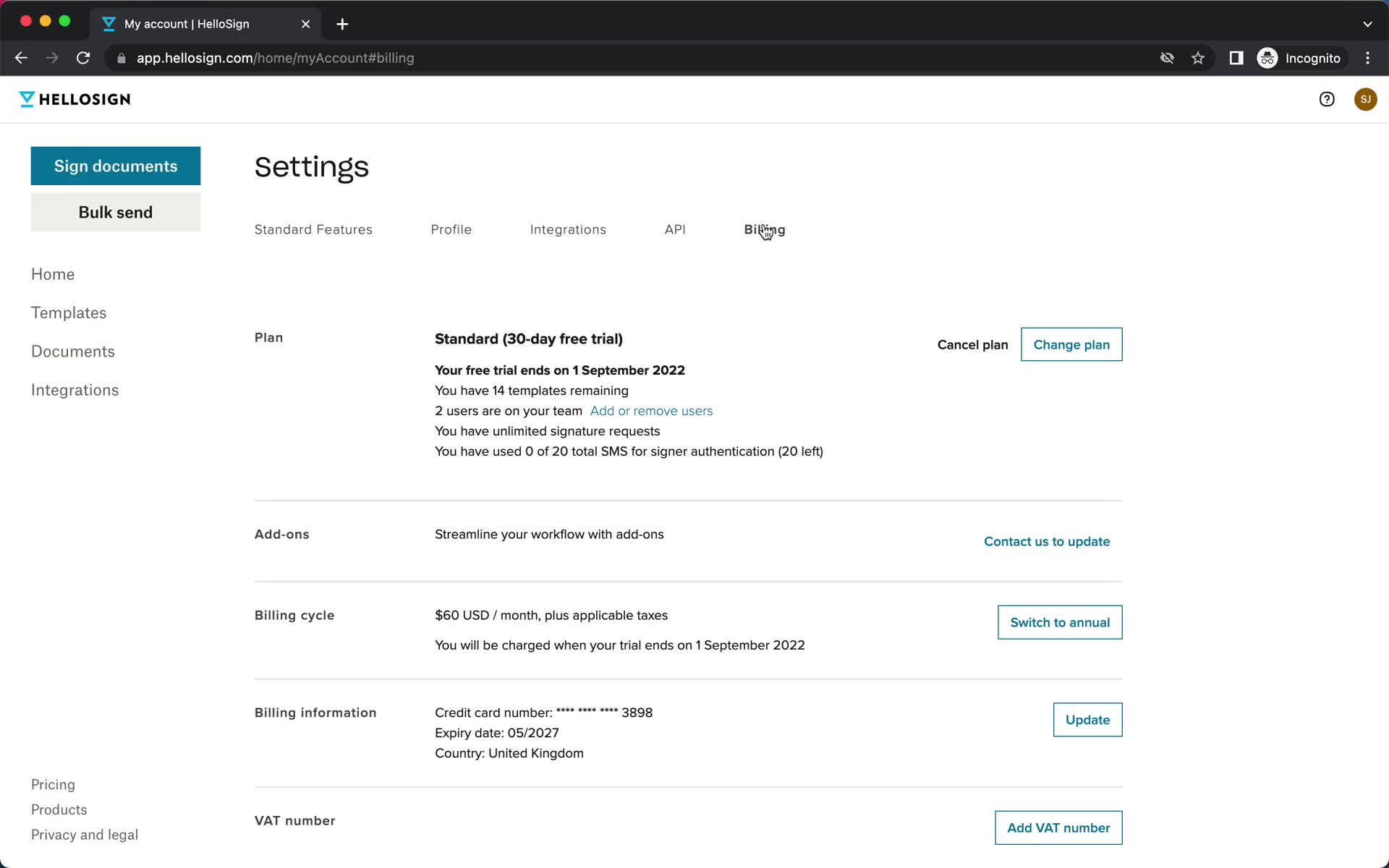Screen dimensions: 1389x868
Task: Reload the page
Action: (83, 58)
